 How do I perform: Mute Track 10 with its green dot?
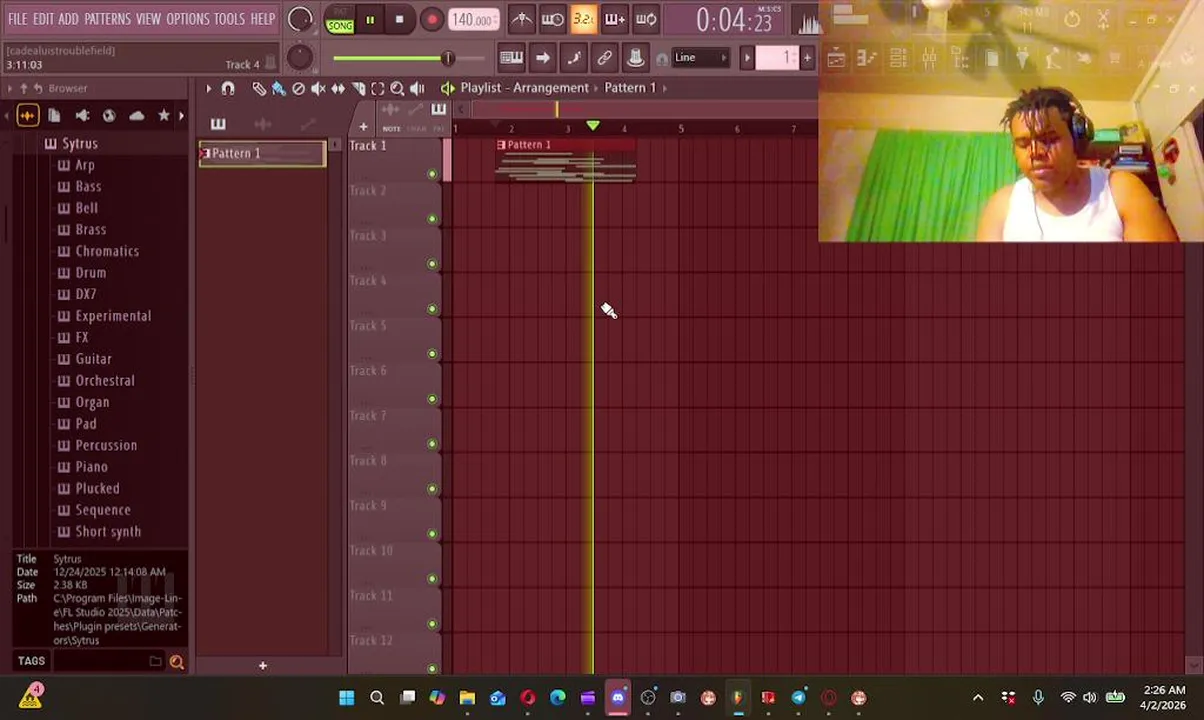pos(432,579)
